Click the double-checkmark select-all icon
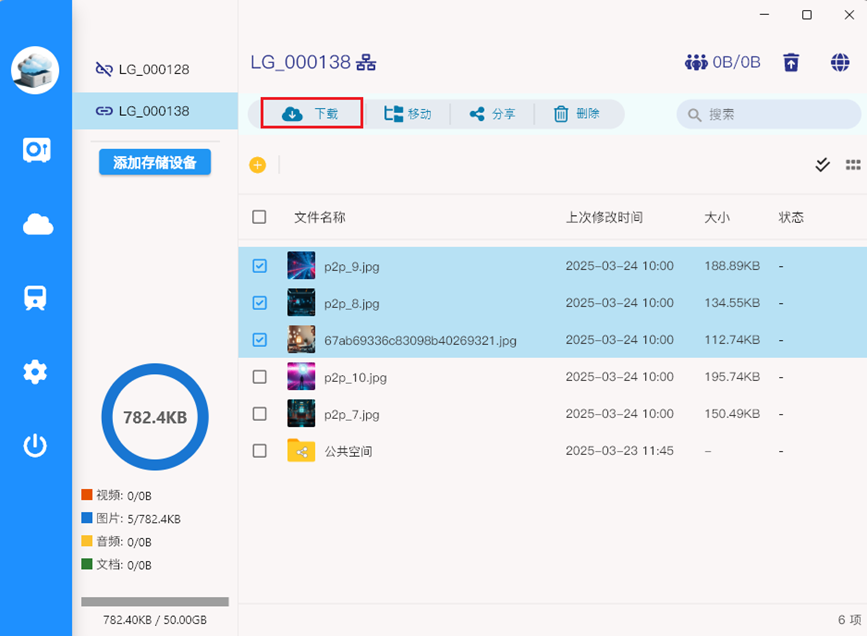 [x=823, y=164]
